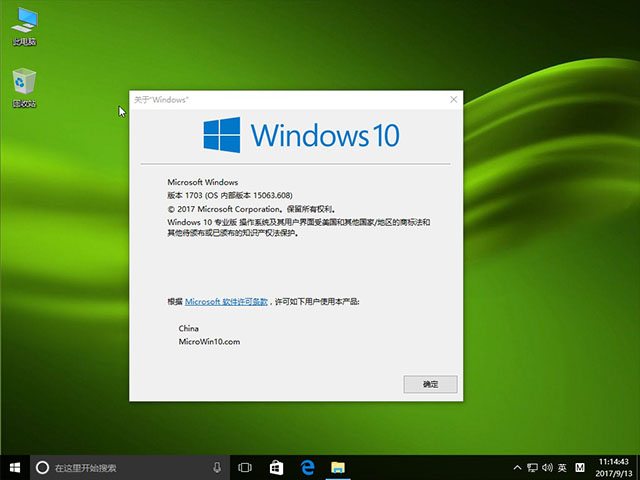Open the This PC desktop icon
Screen dimensions: 640x480
click(x=24, y=25)
